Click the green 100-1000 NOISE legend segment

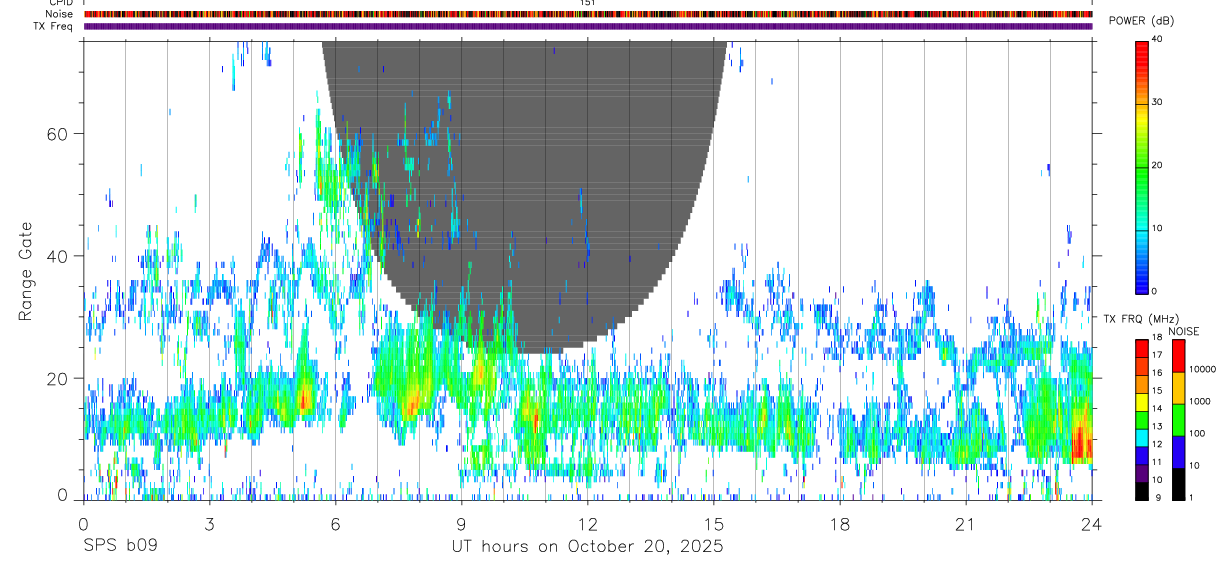tap(1178, 420)
